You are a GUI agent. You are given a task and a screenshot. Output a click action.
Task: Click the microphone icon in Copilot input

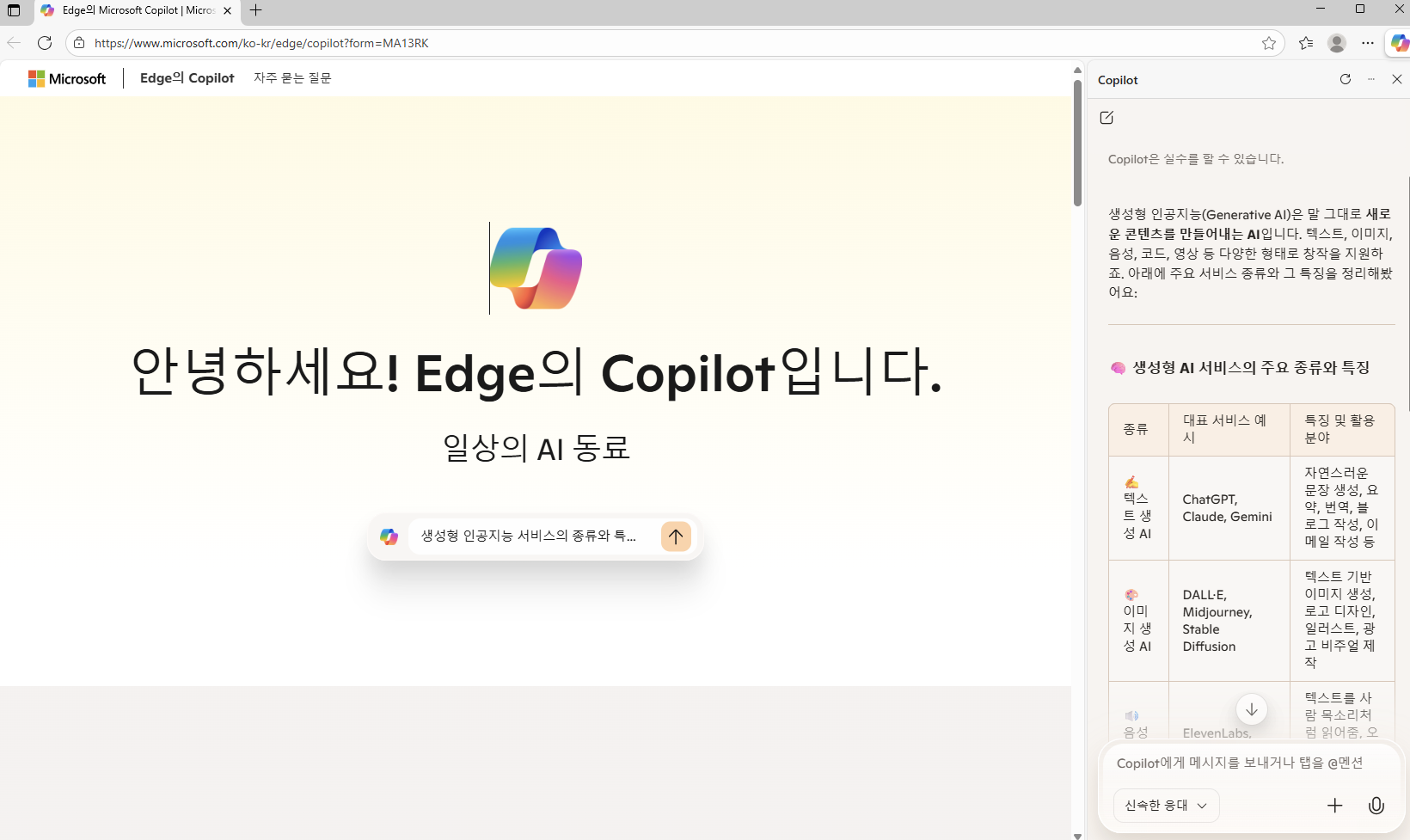point(1376,806)
